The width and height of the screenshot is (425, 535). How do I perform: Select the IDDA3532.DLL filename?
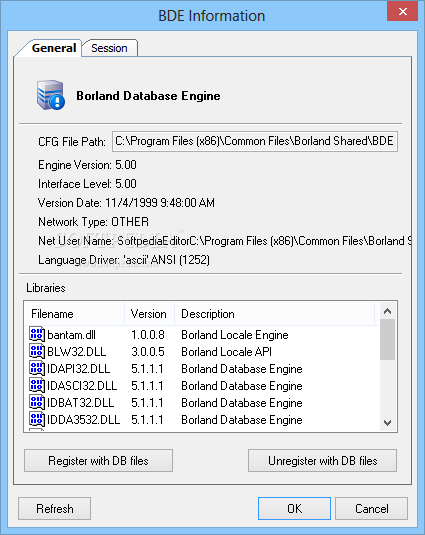point(84,420)
